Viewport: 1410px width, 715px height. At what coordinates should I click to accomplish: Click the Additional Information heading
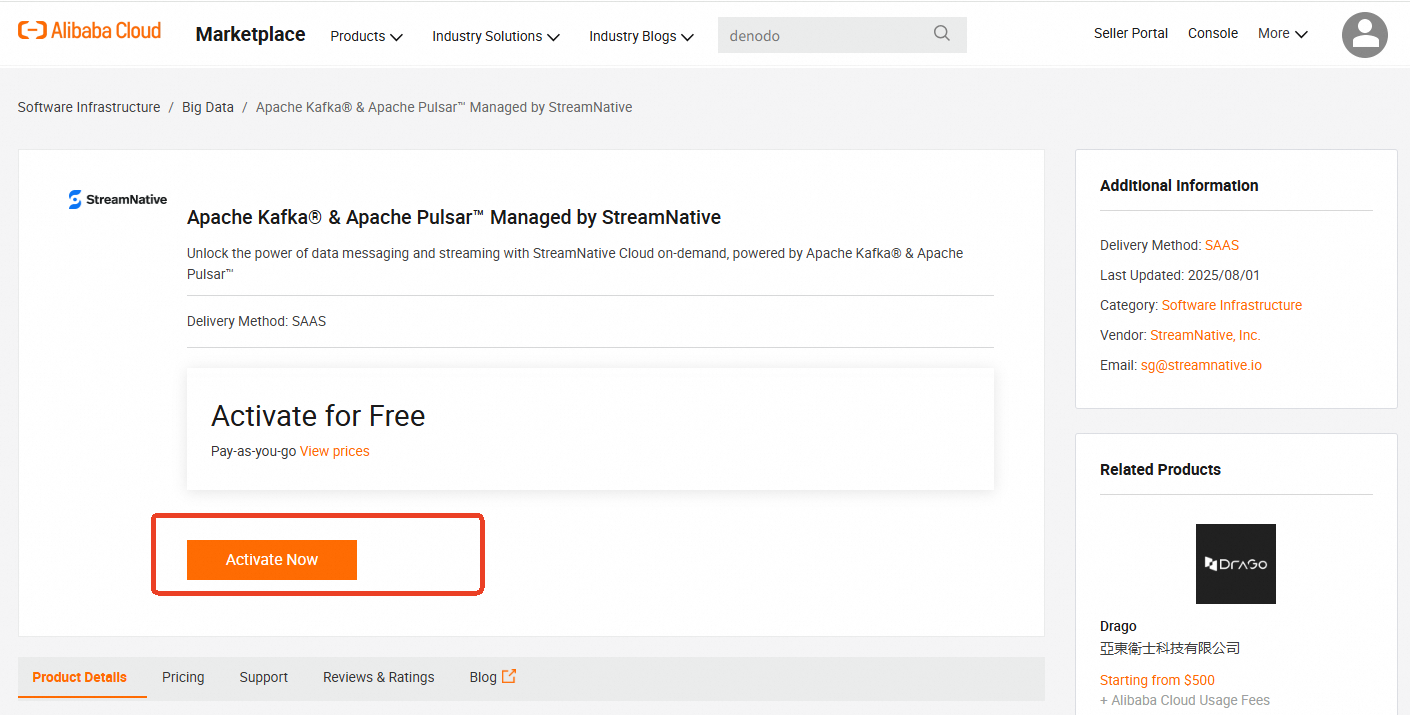1179,185
